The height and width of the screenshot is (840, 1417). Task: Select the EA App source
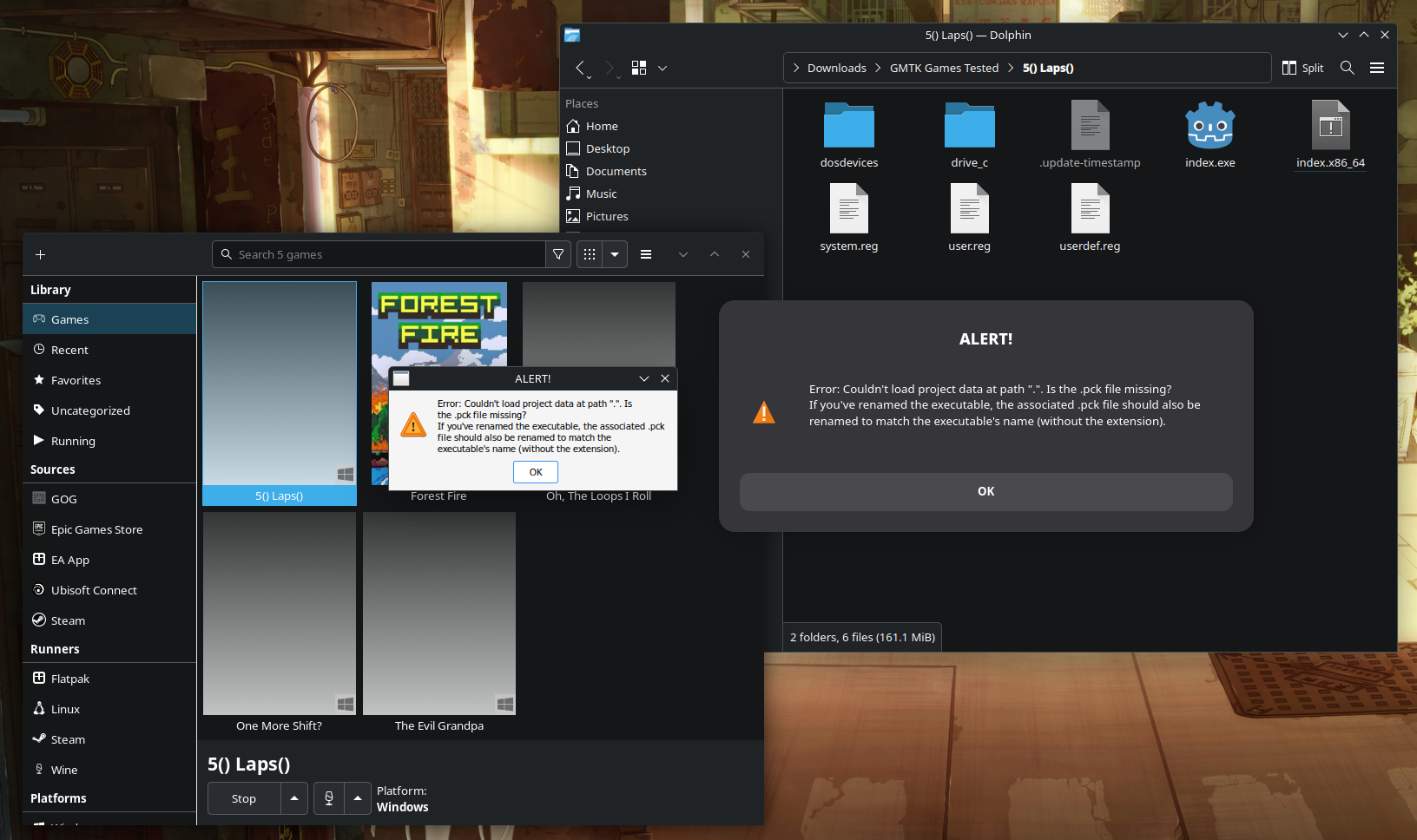click(x=109, y=560)
